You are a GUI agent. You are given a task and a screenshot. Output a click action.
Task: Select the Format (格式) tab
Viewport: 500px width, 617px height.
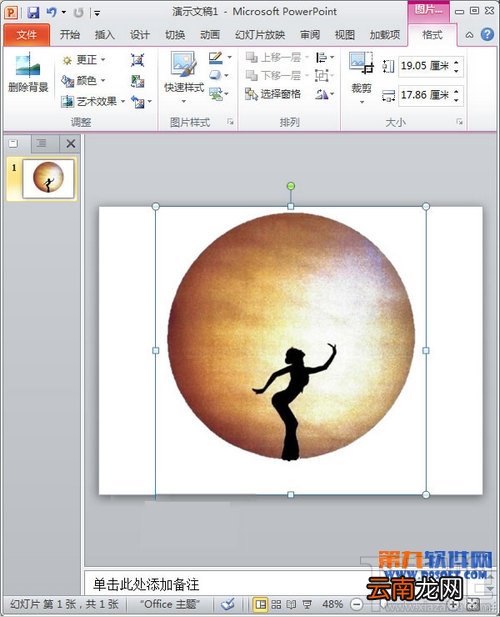coord(432,35)
